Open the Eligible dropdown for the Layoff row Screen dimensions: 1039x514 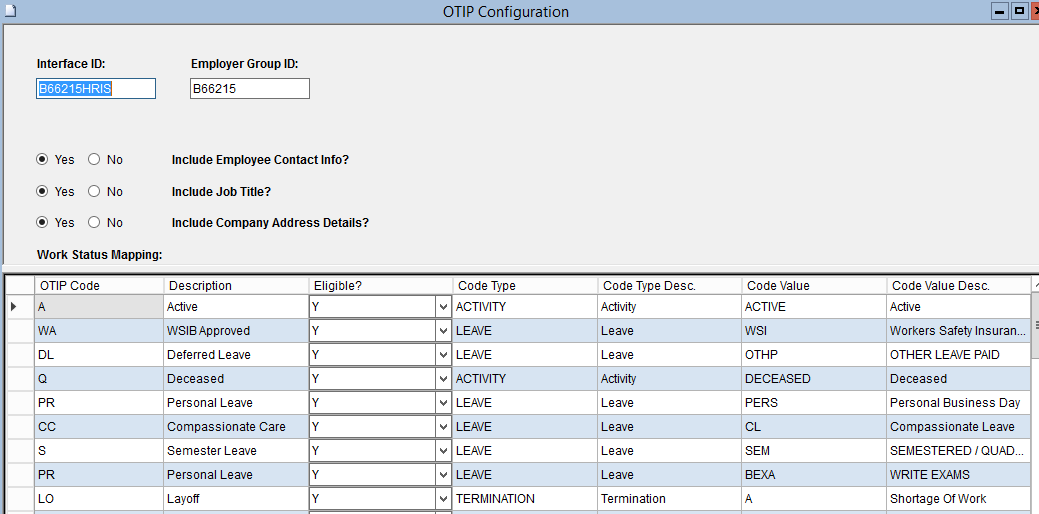coord(443,499)
